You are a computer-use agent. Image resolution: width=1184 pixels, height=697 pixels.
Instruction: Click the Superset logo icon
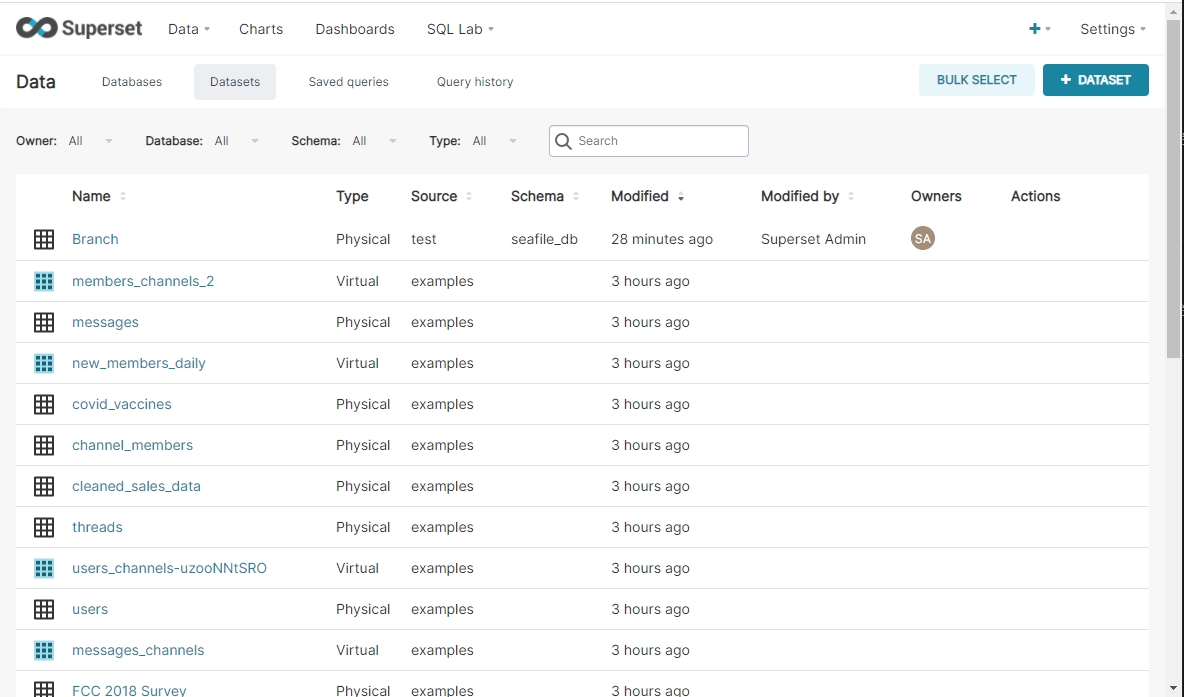coord(36,28)
